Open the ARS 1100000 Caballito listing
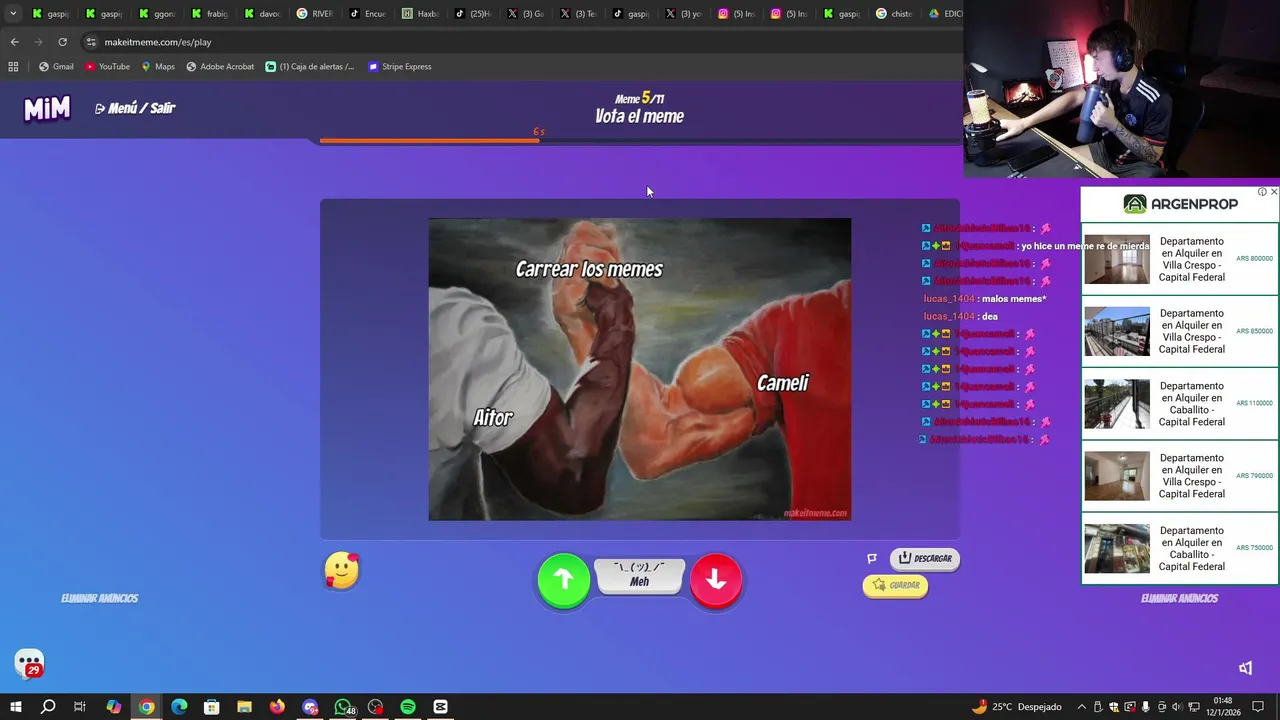This screenshot has height=720, width=1280. click(x=1180, y=403)
